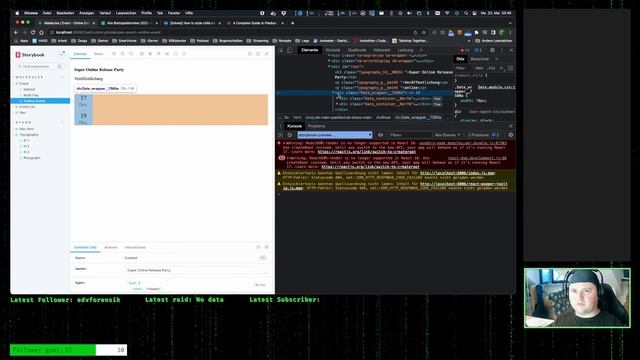Image resolution: width=640 pixels, height=360 pixels.
Task: Open the Styles pane tab in DevTools
Action: click(460, 59)
